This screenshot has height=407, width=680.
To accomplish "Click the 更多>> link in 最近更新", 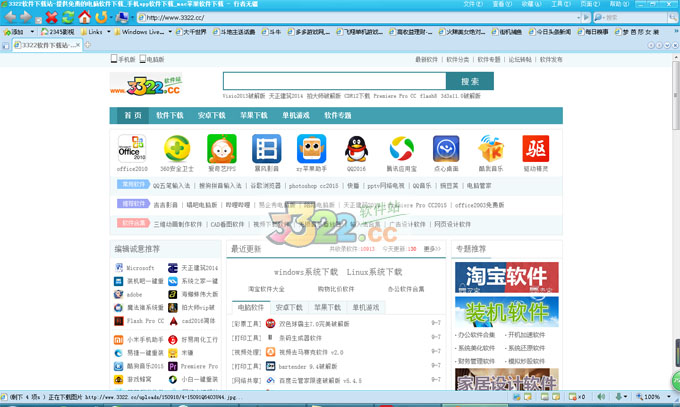I will 432,249.
